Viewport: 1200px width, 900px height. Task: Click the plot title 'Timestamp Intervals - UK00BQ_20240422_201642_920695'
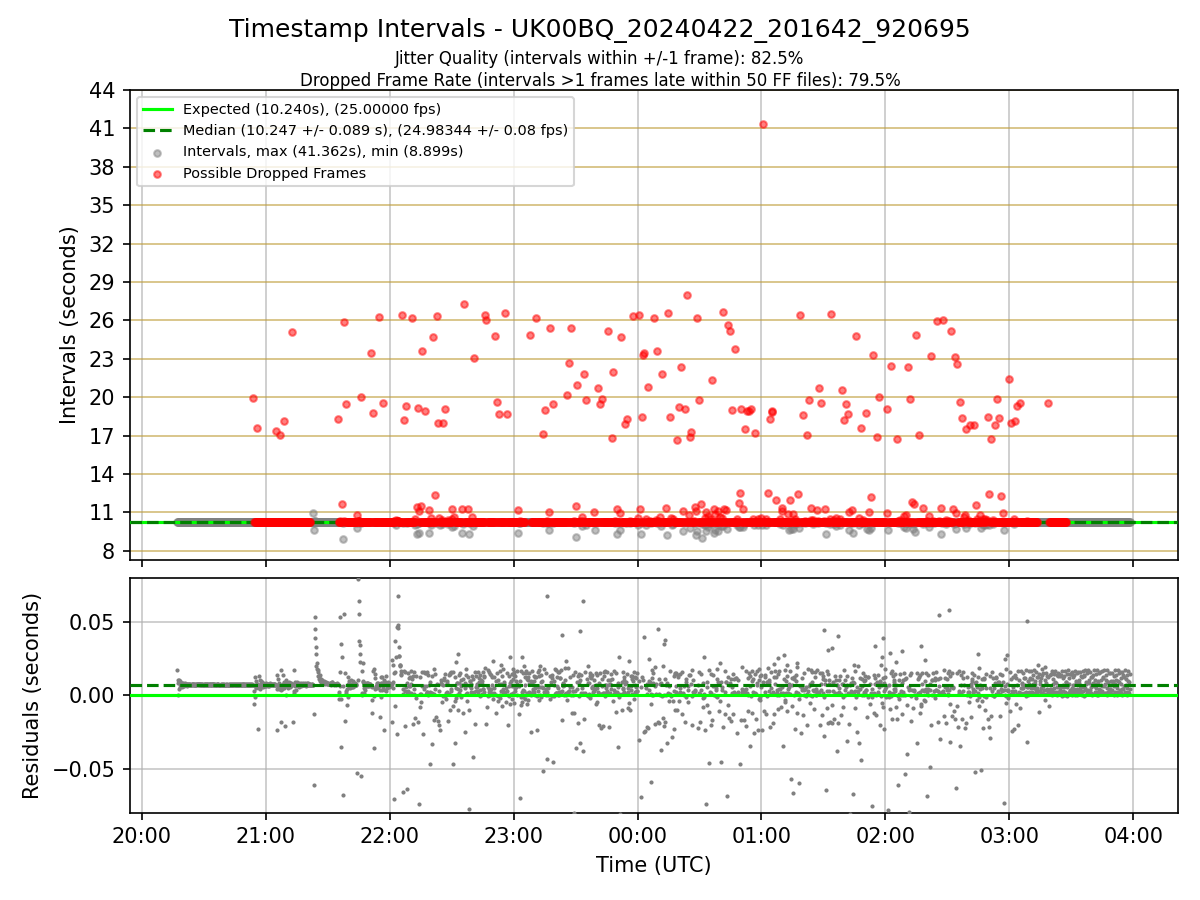point(599,29)
